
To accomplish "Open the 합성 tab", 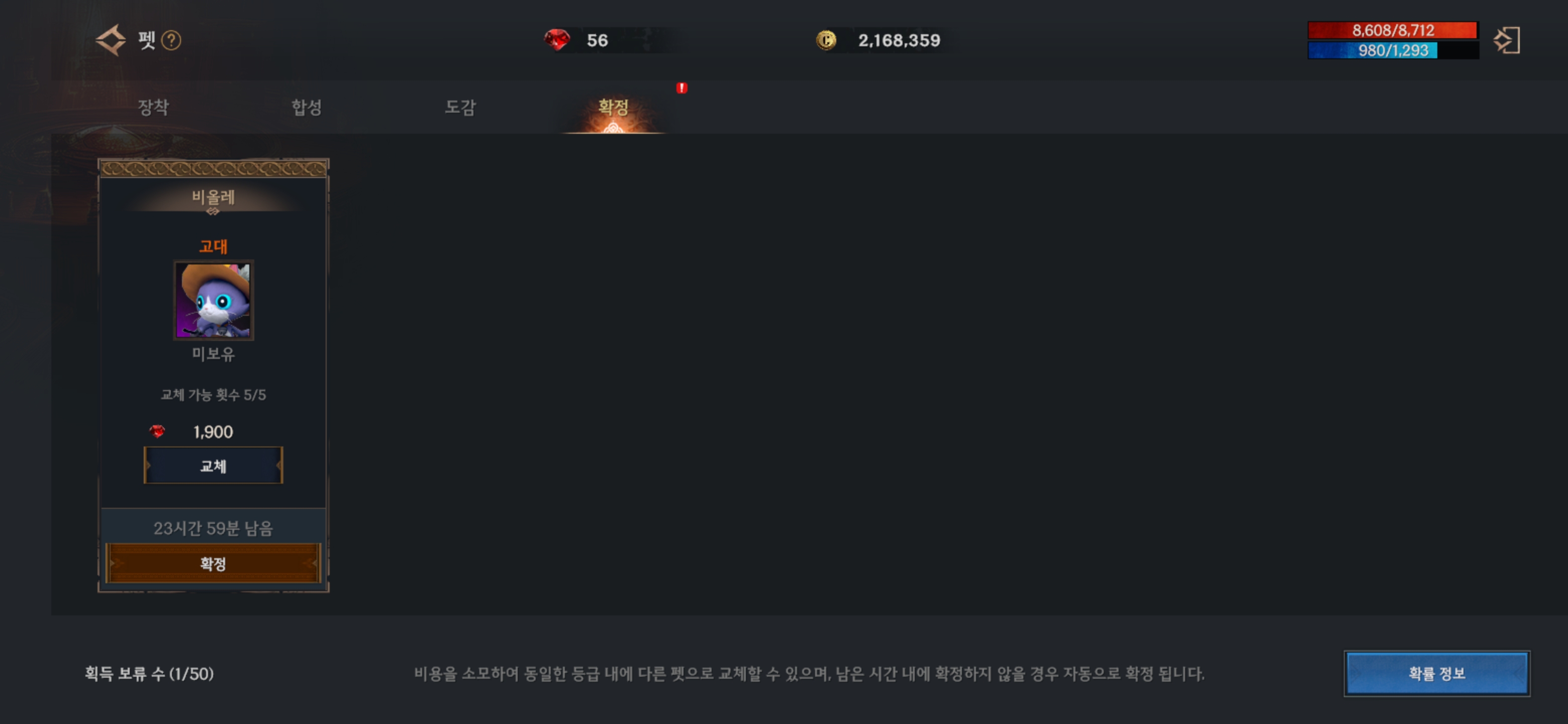I will point(306,107).
